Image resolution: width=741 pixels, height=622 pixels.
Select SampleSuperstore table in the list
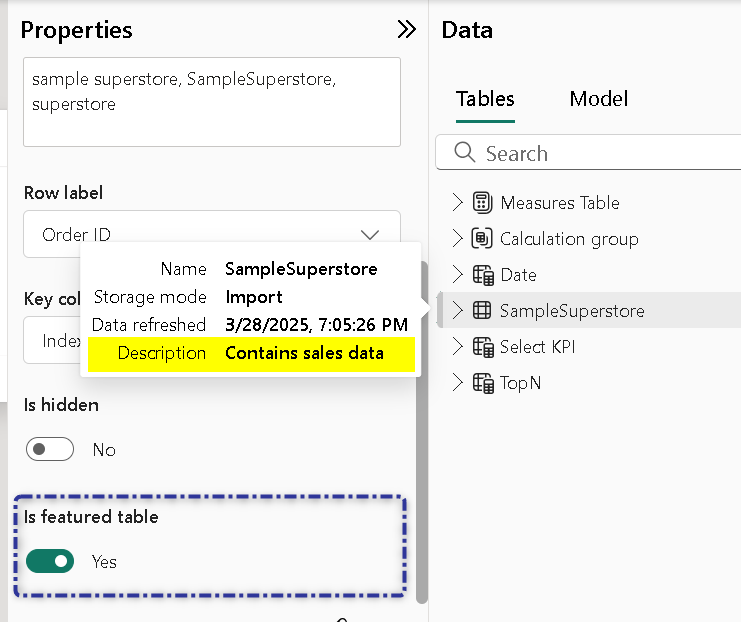tap(572, 311)
